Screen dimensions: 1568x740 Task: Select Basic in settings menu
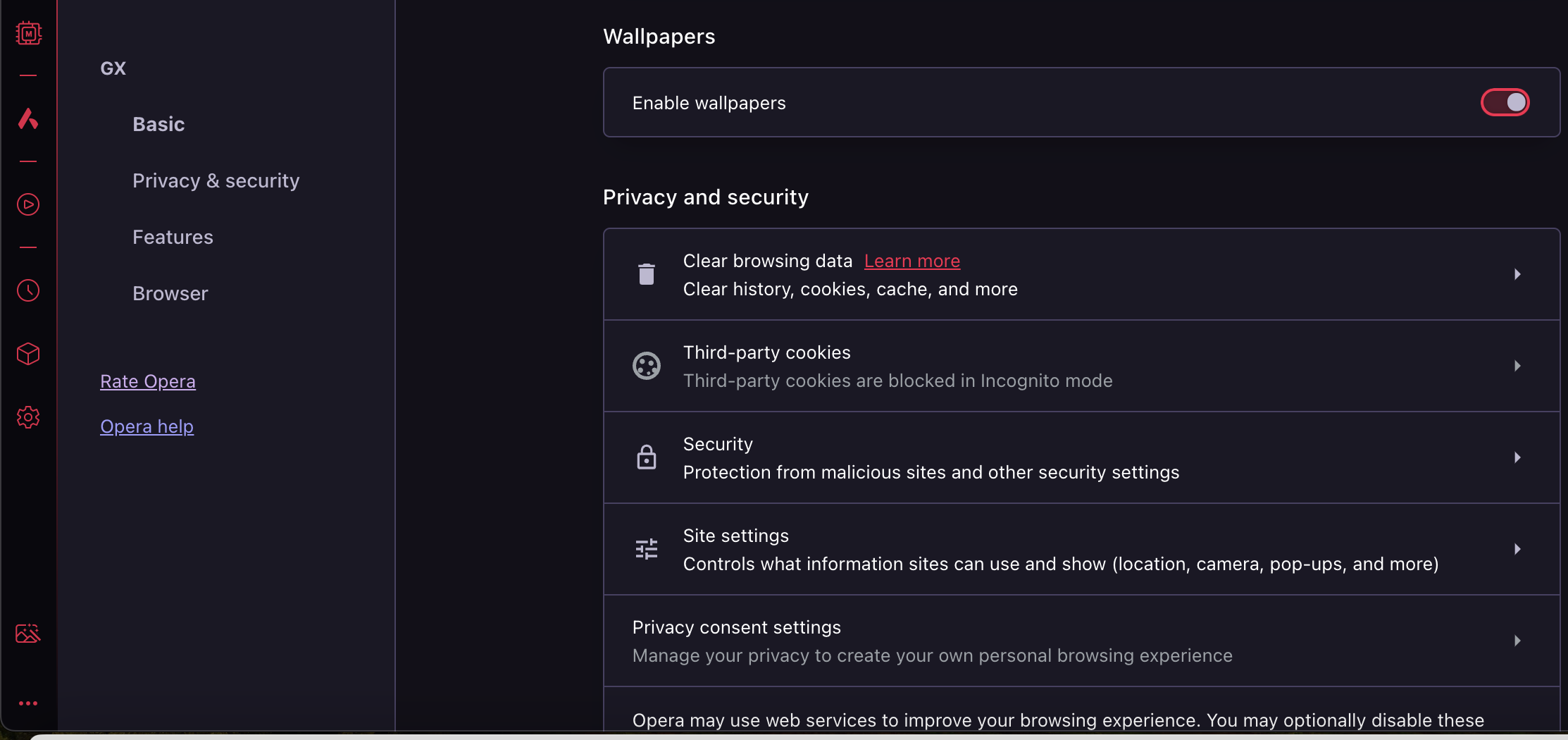pyautogui.click(x=158, y=124)
